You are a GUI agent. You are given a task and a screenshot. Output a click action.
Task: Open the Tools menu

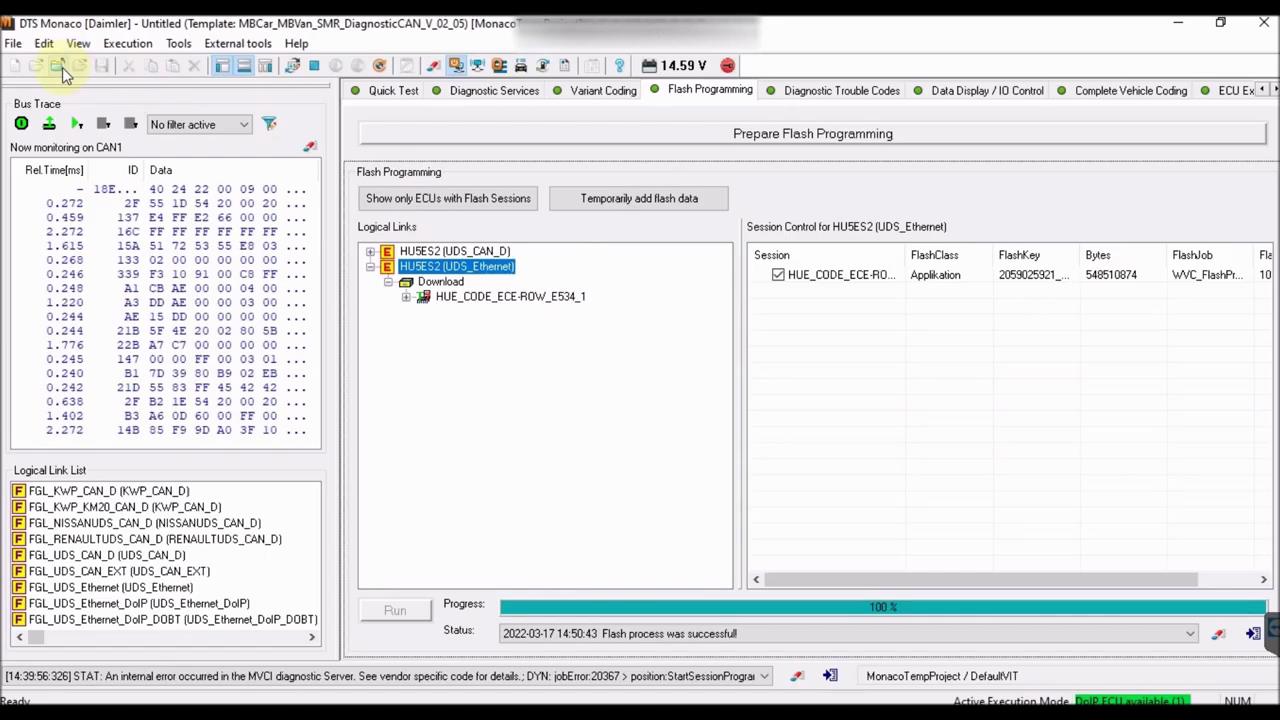pyautogui.click(x=179, y=44)
